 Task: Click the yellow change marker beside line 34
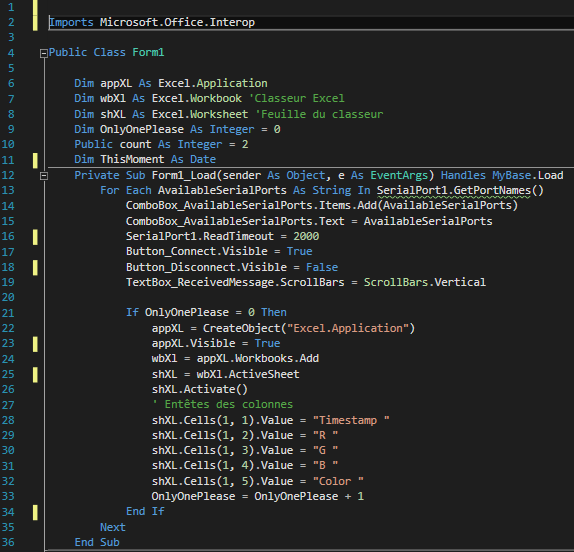(35, 512)
